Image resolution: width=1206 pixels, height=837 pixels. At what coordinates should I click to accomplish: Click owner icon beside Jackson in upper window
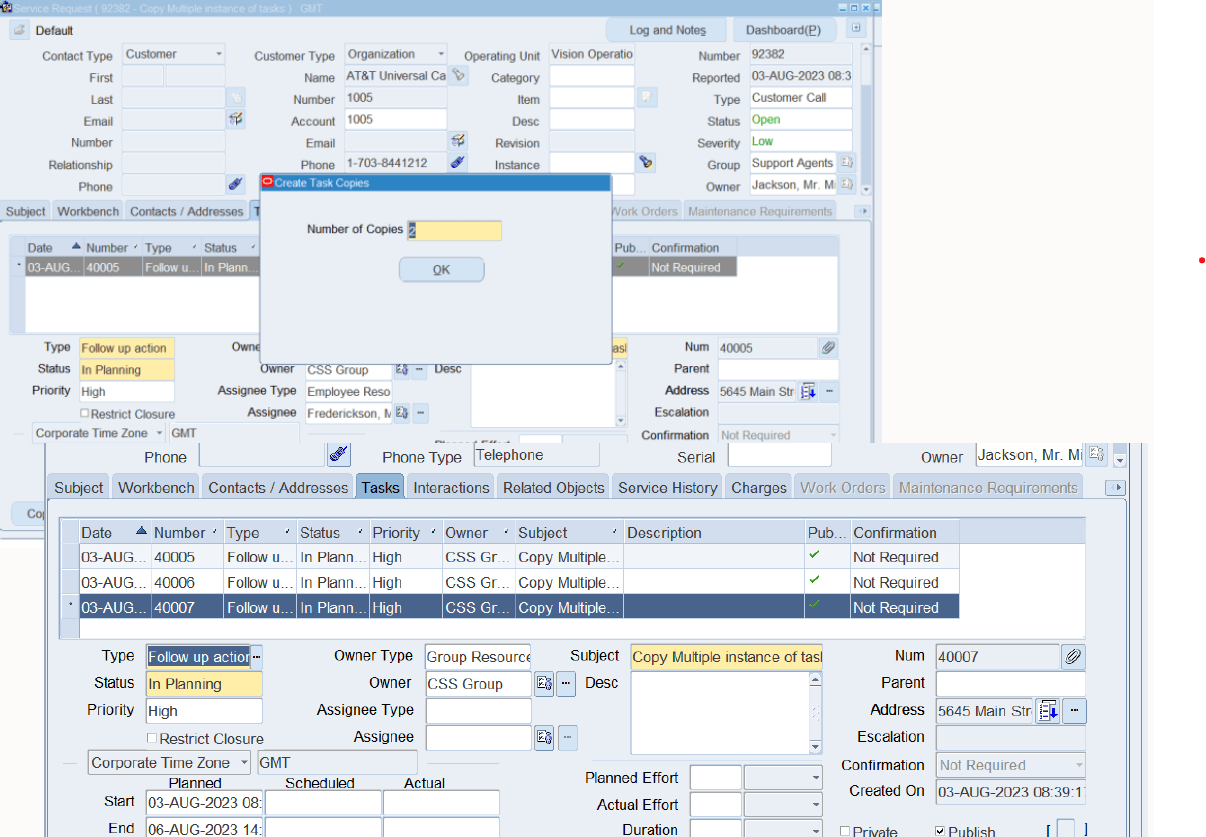[846, 185]
